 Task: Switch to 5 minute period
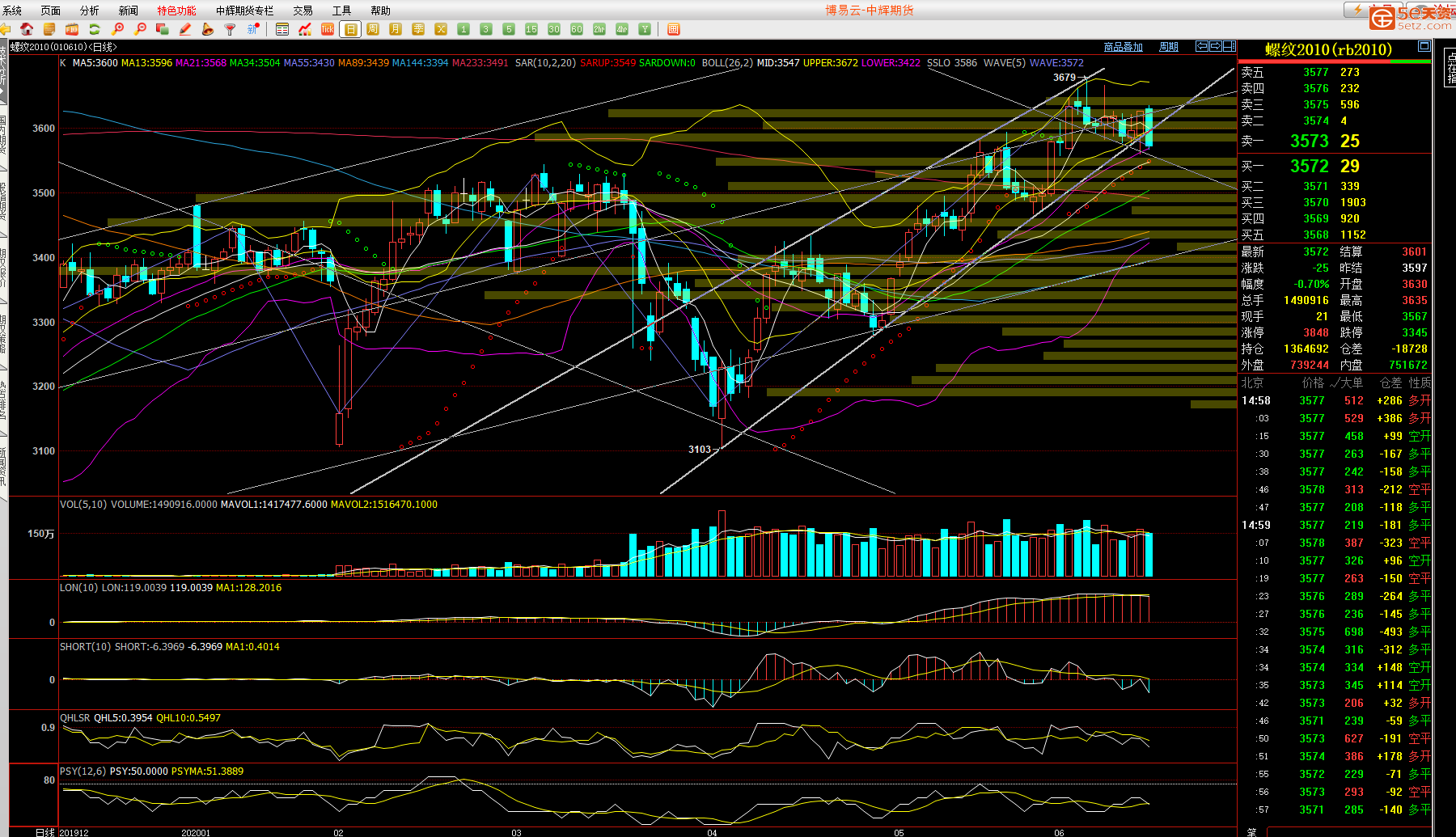509,29
